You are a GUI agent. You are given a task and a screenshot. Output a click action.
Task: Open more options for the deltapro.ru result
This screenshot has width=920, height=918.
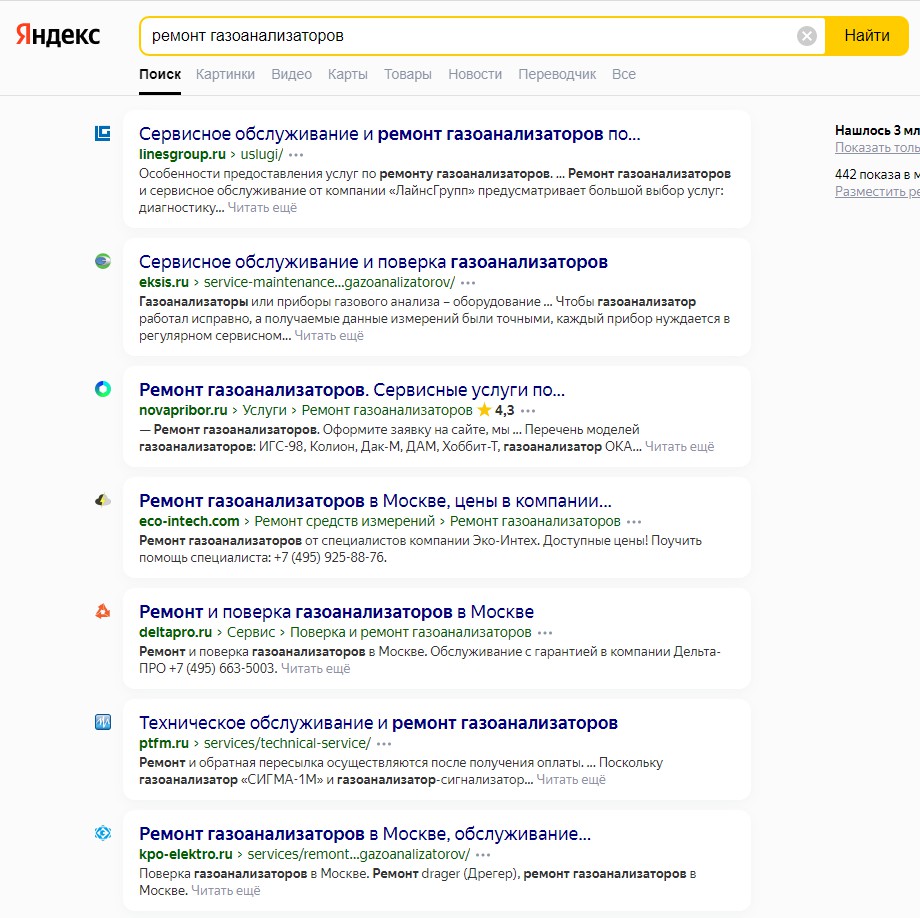tap(545, 634)
